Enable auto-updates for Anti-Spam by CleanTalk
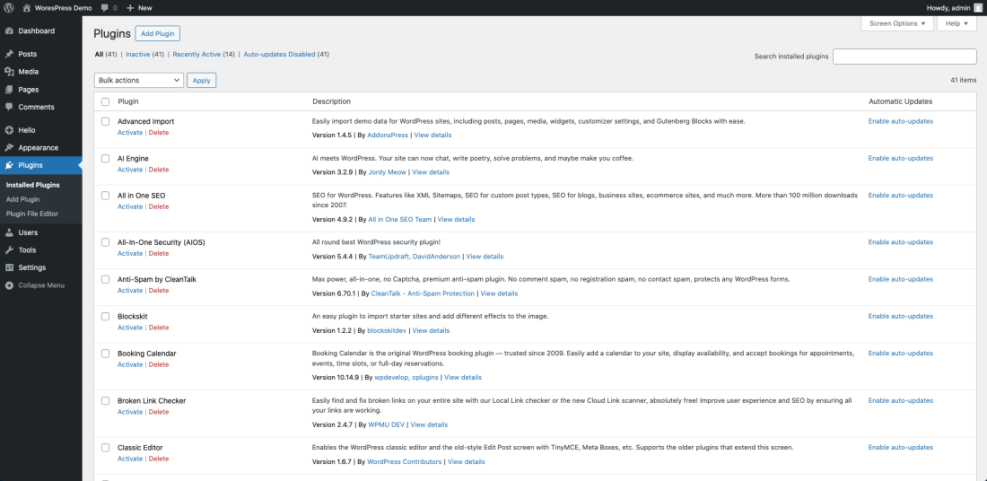This screenshot has width=987, height=481. point(901,280)
